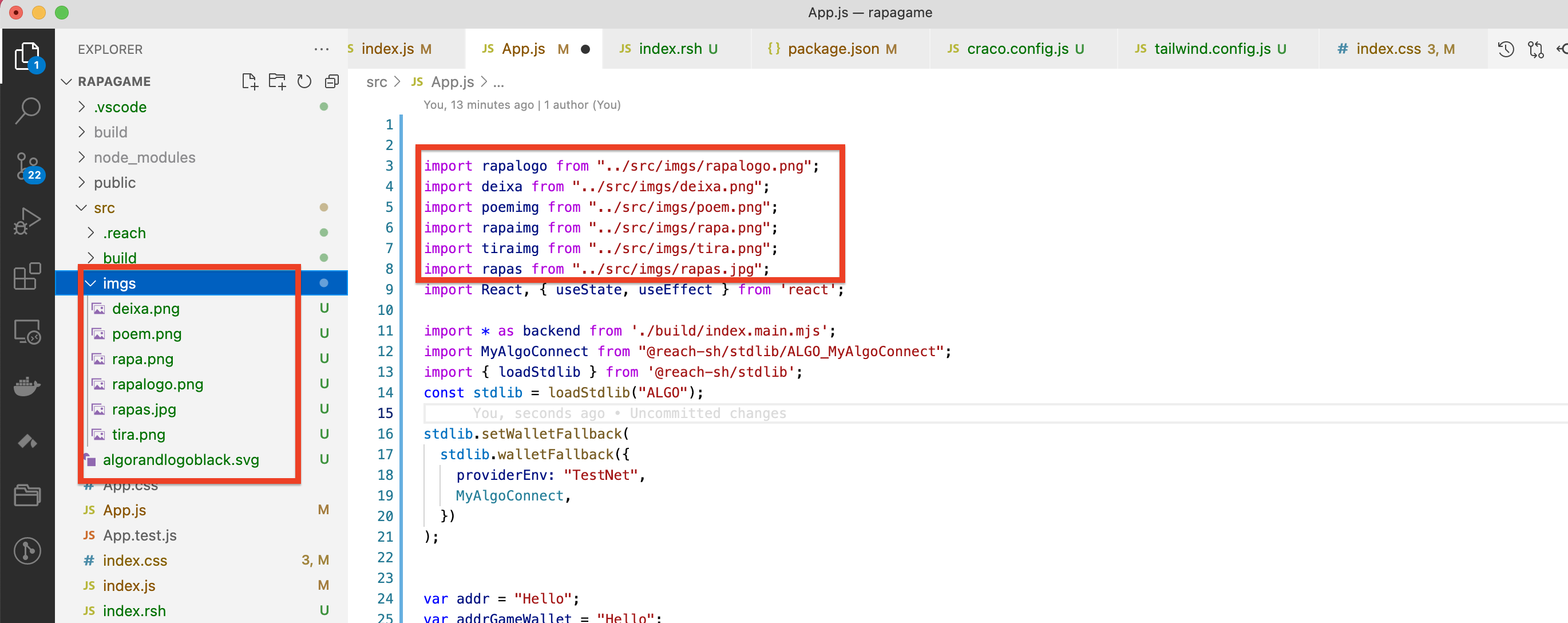This screenshot has height=623, width=1568.
Task: Collapse all folders in explorer
Action: click(x=332, y=81)
